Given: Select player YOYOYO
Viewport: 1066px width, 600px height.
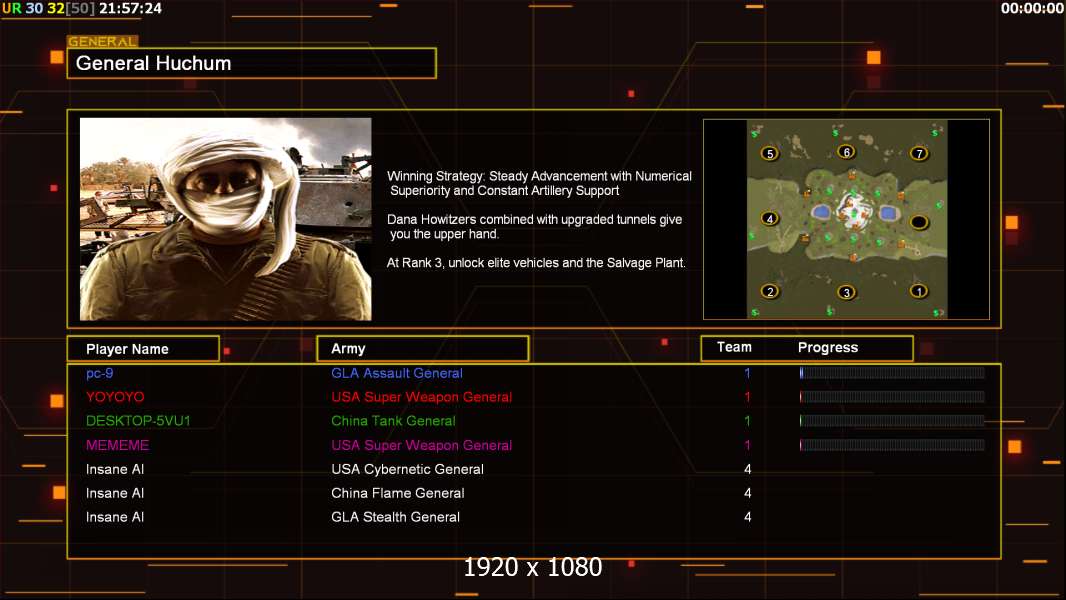Looking at the screenshot, I should click(x=115, y=397).
